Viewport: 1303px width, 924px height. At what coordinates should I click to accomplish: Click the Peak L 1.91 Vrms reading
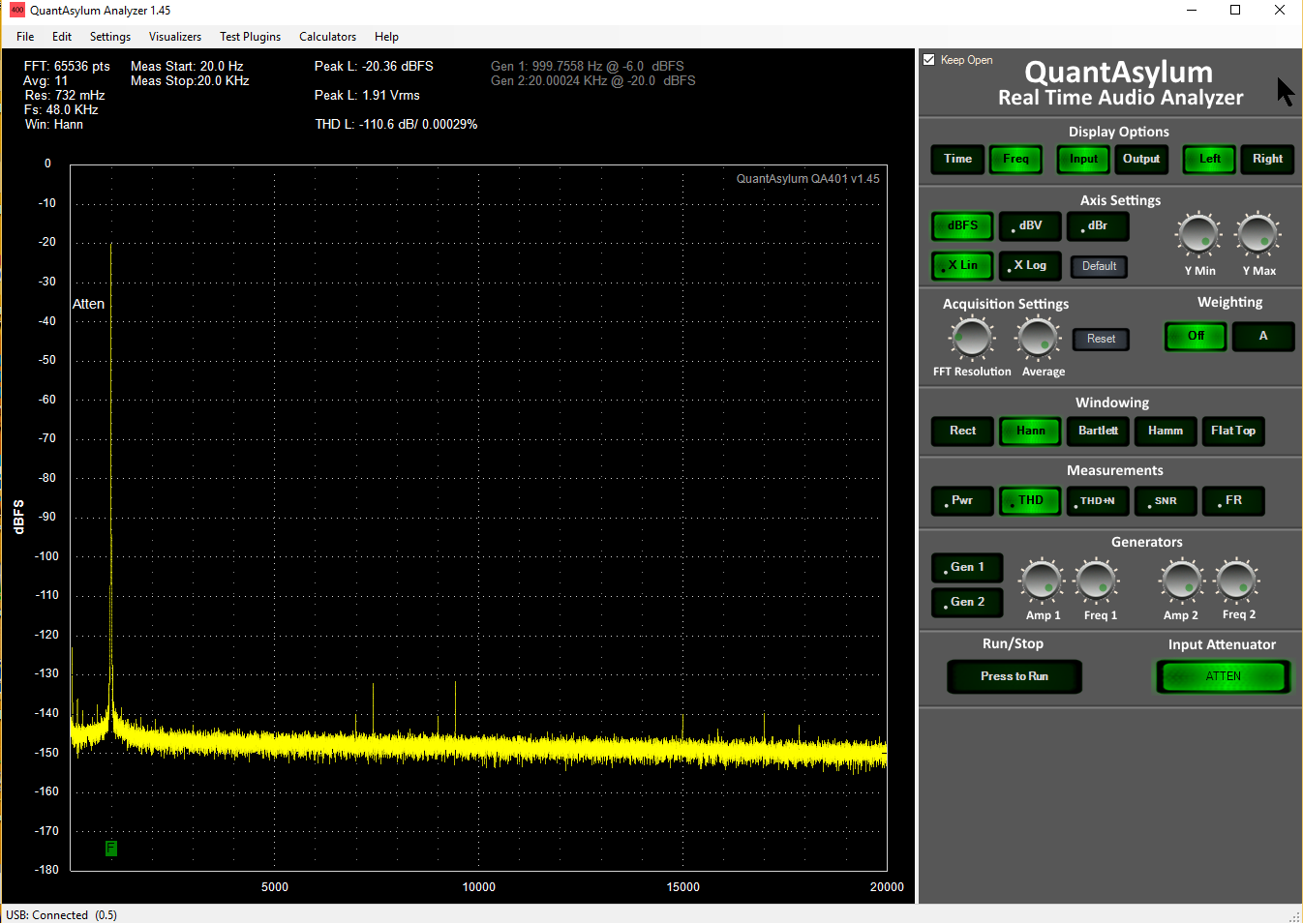(x=367, y=96)
